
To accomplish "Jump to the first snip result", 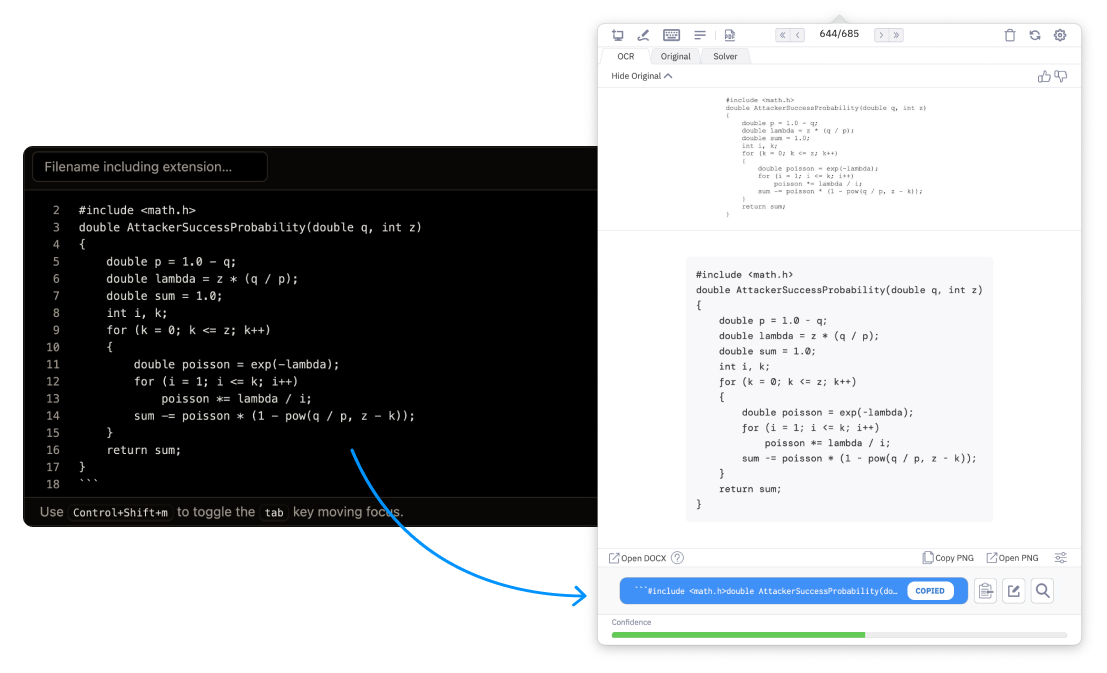I will coord(782,35).
